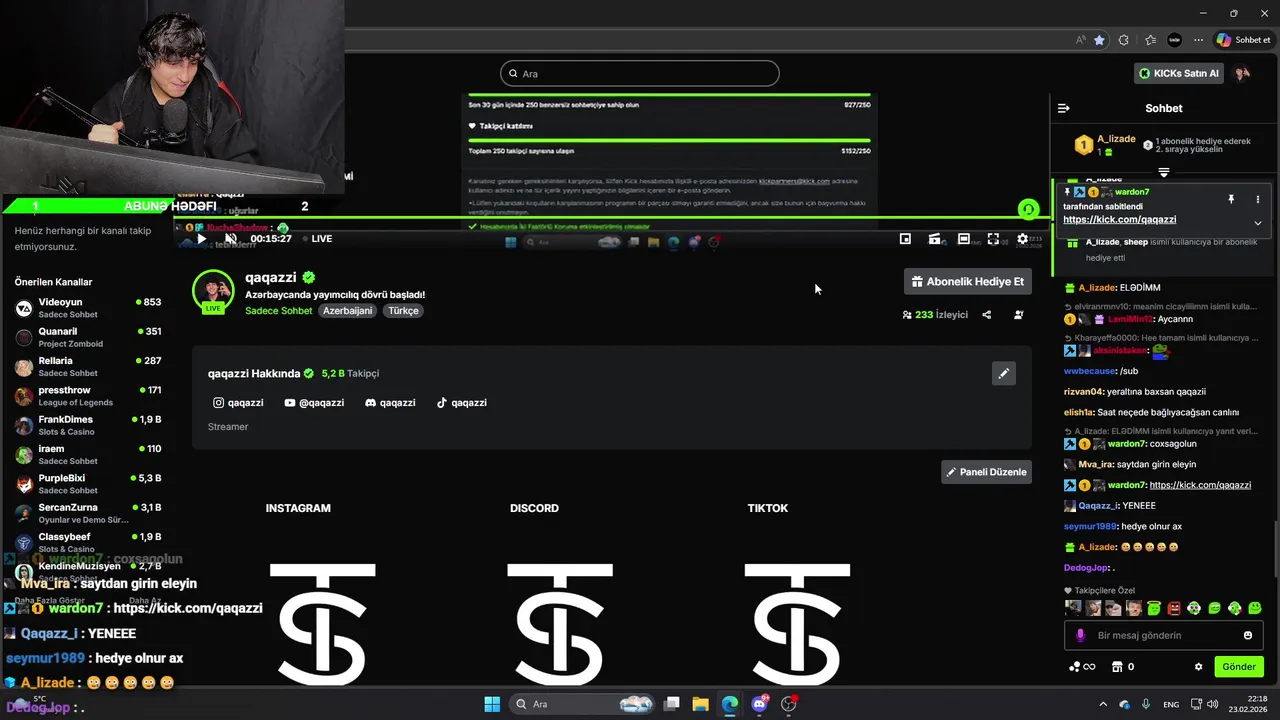Open File Explorer from taskbar

[701, 704]
